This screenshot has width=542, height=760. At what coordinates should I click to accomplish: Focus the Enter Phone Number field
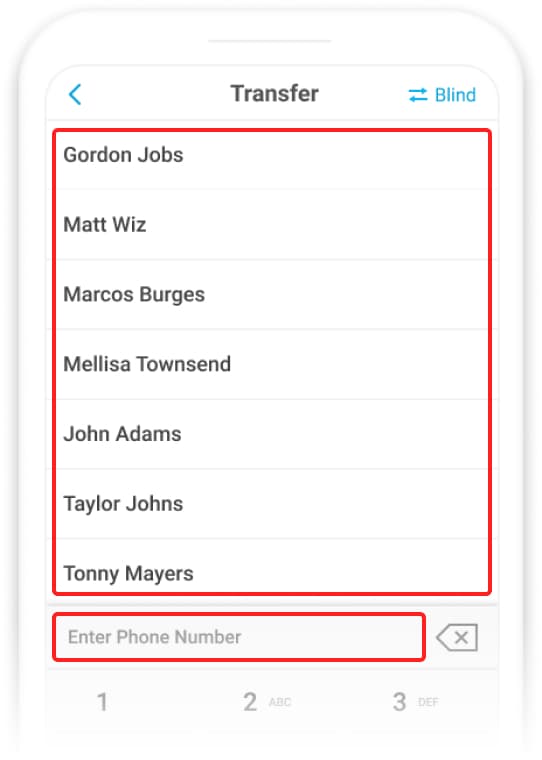(239, 637)
